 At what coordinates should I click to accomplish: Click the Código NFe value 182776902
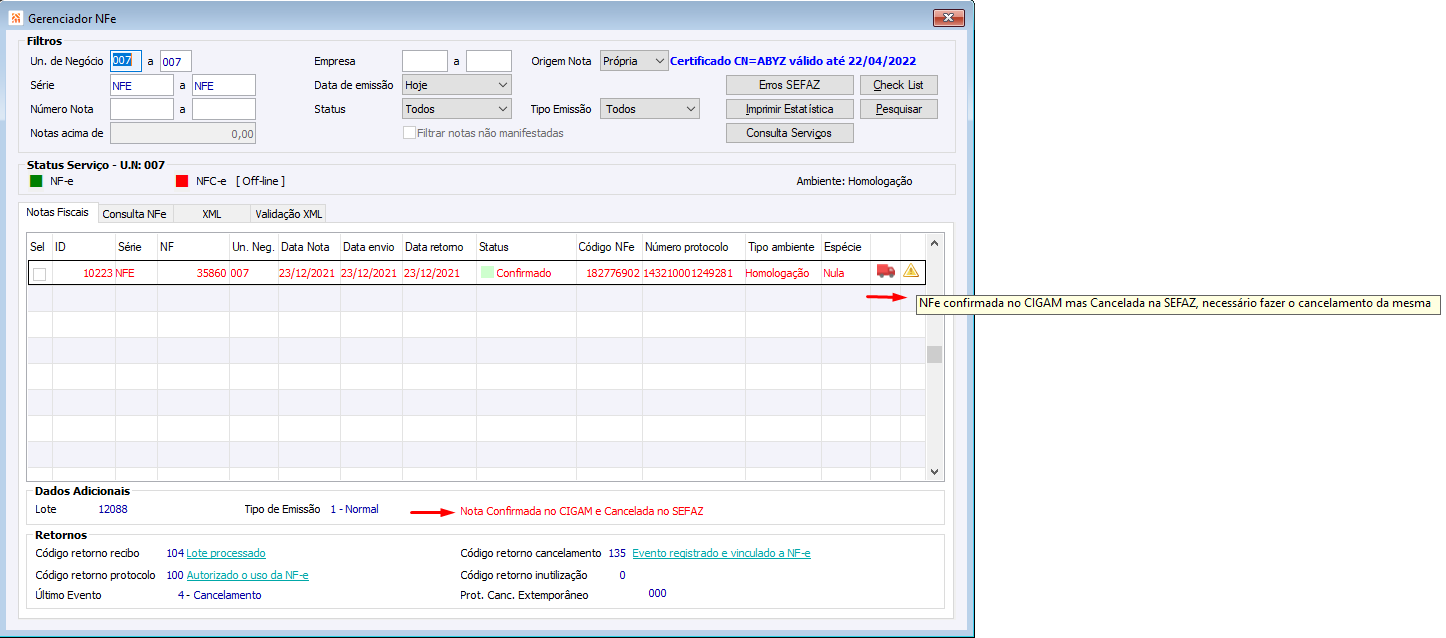(x=613, y=273)
